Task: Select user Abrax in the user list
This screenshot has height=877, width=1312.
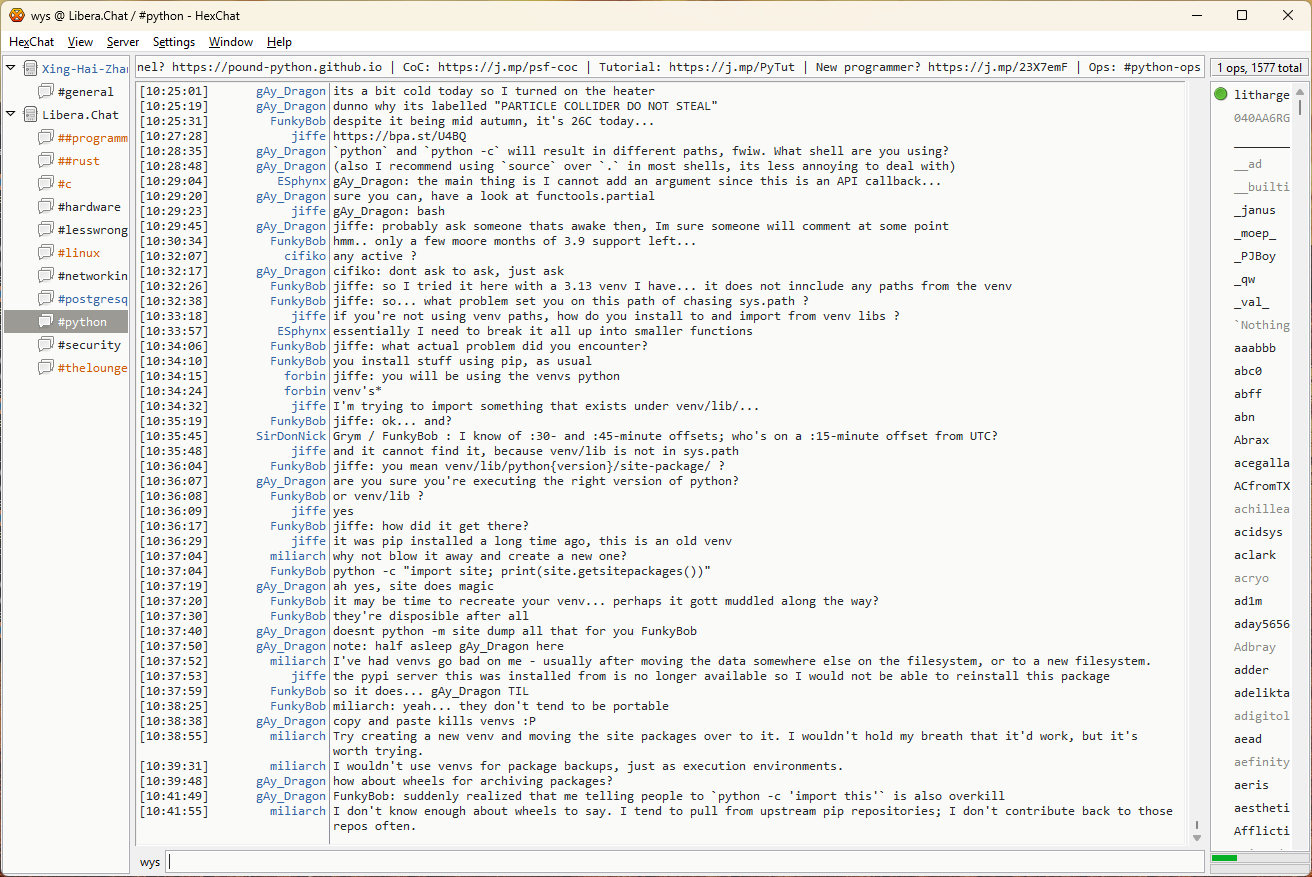Action: [1251, 440]
